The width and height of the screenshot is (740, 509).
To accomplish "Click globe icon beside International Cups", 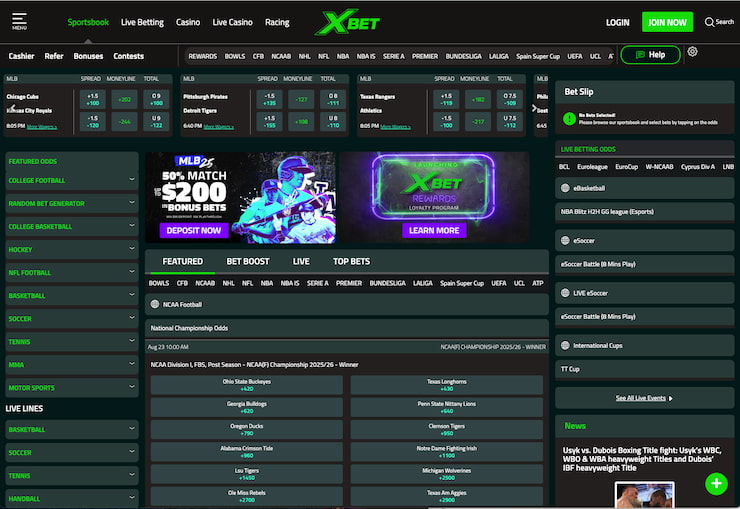I will [565, 345].
